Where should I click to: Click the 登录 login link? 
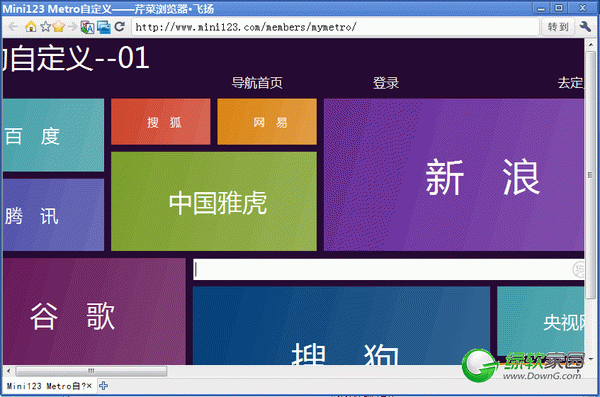(x=386, y=83)
